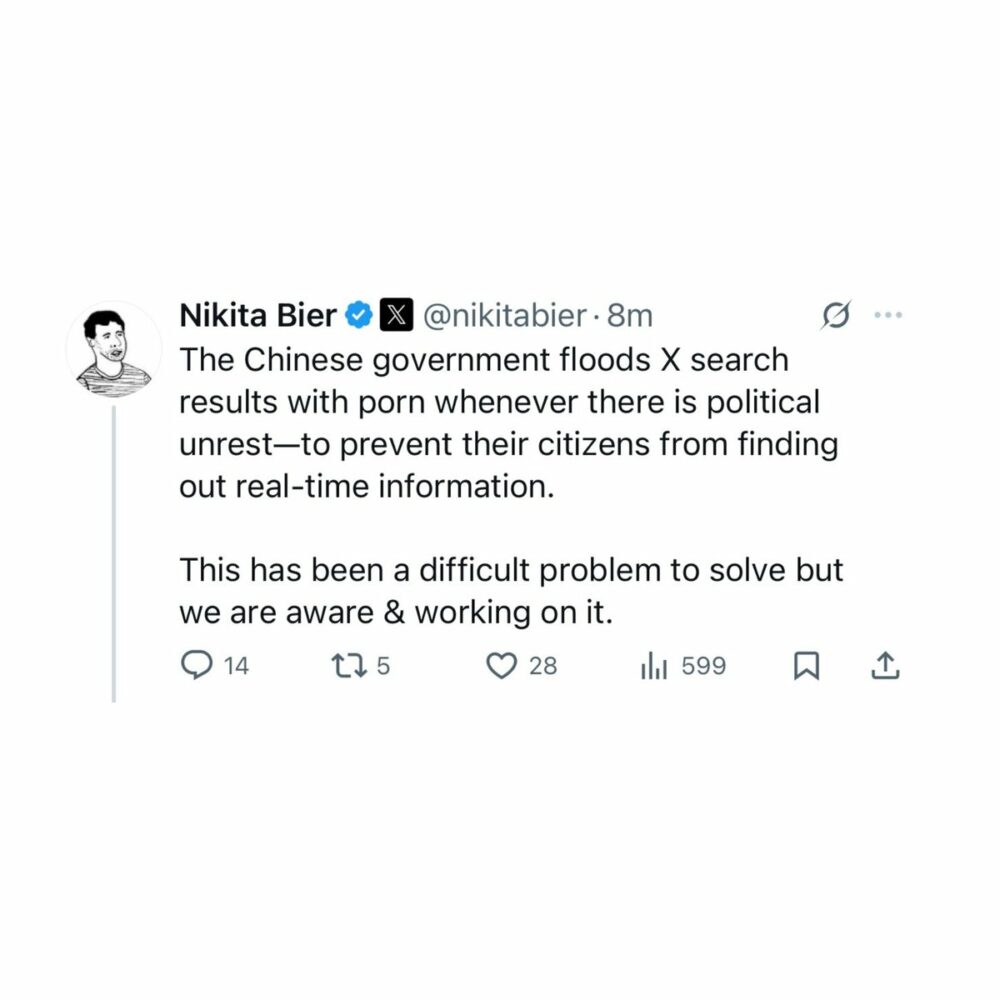Screen dimensions: 1000x1000
Task: Click the repost count 5
Action: pyautogui.click(x=384, y=666)
